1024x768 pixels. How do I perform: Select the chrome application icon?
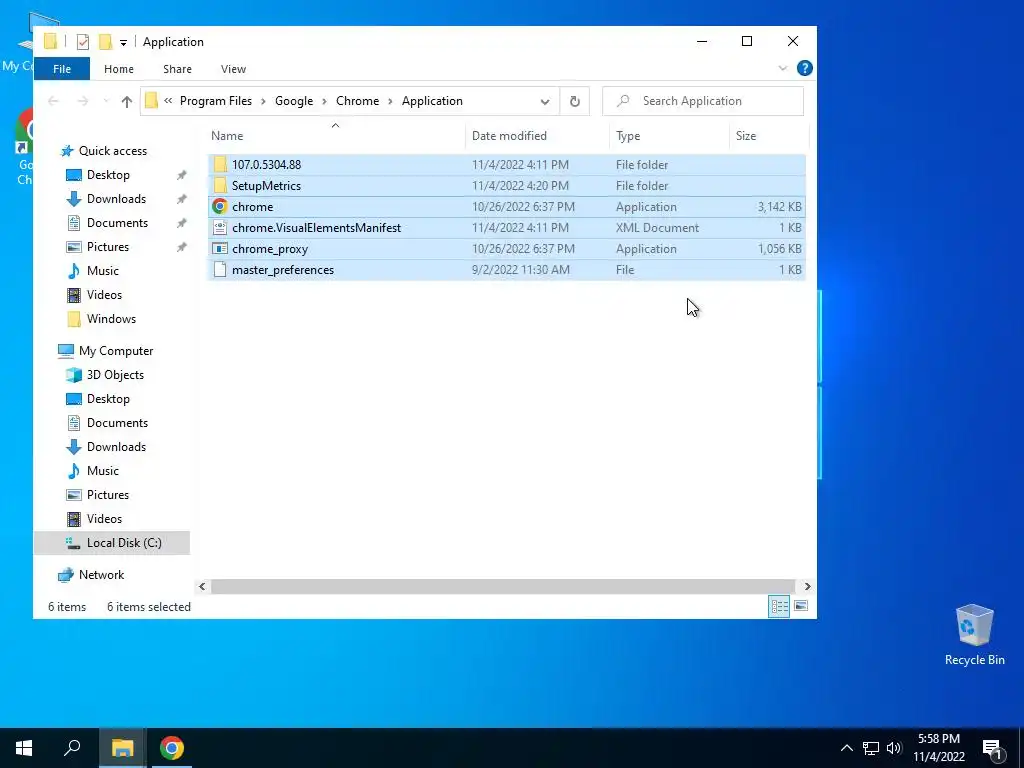(x=220, y=206)
